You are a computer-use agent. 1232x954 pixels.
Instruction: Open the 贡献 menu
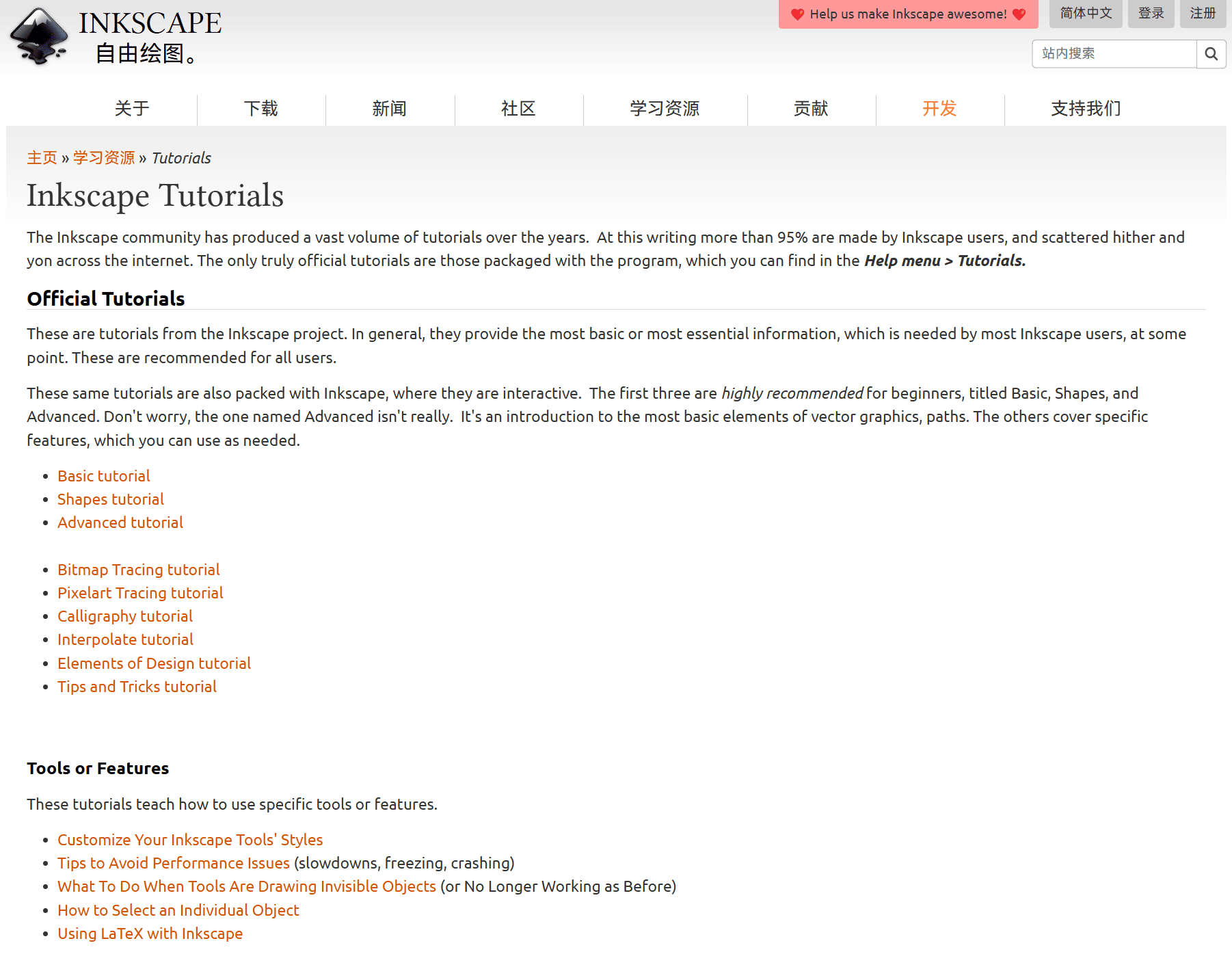pos(811,109)
